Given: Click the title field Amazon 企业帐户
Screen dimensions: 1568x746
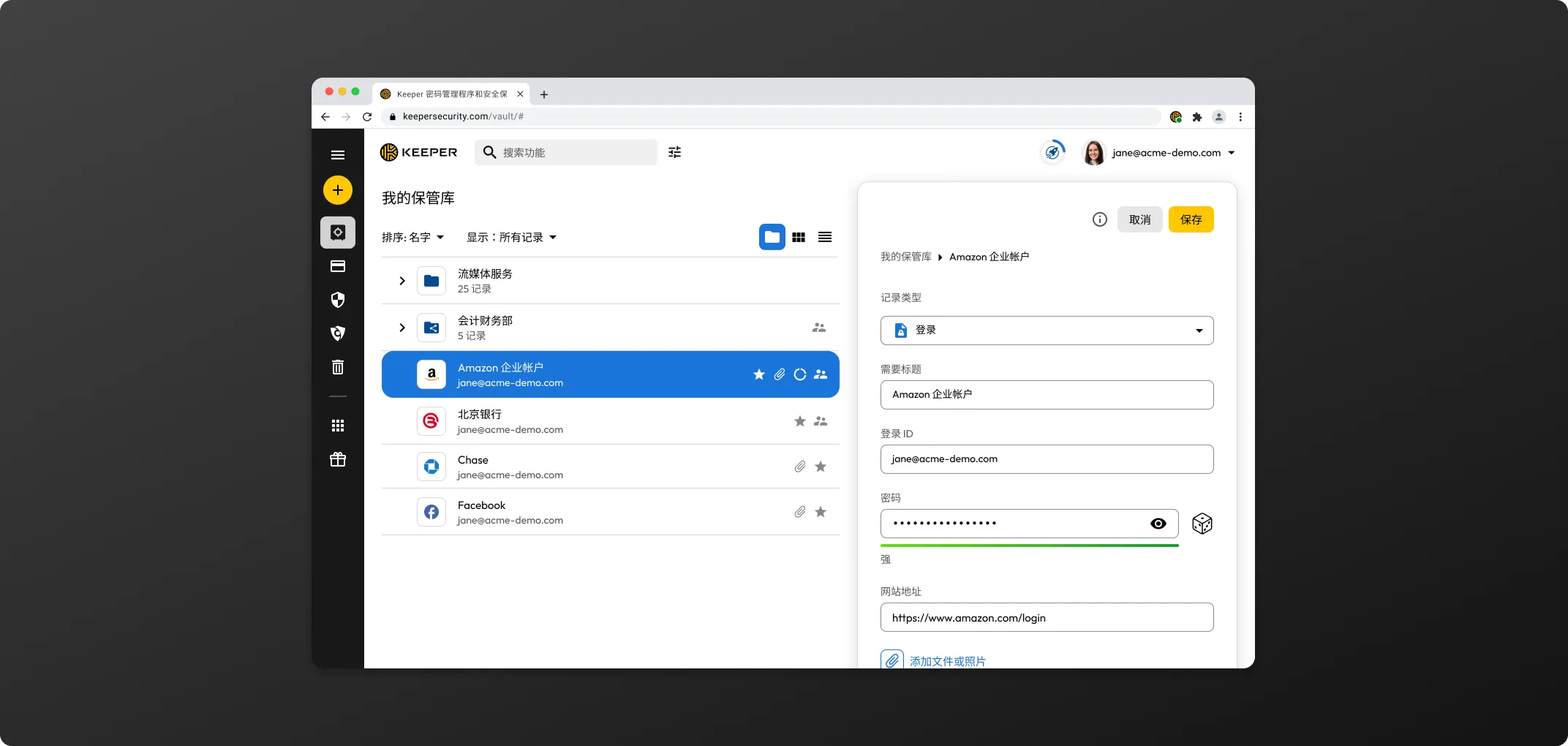Looking at the screenshot, I should [x=1047, y=395].
